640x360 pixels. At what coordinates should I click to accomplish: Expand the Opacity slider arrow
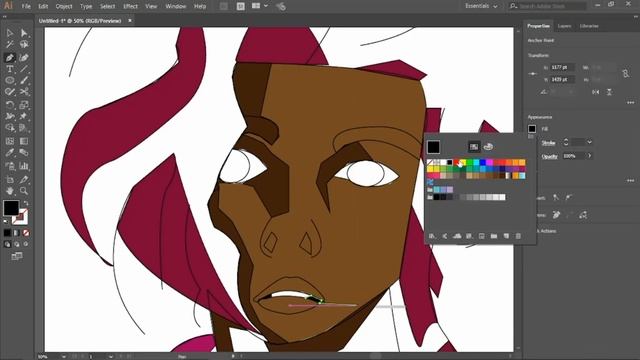coord(589,156)
